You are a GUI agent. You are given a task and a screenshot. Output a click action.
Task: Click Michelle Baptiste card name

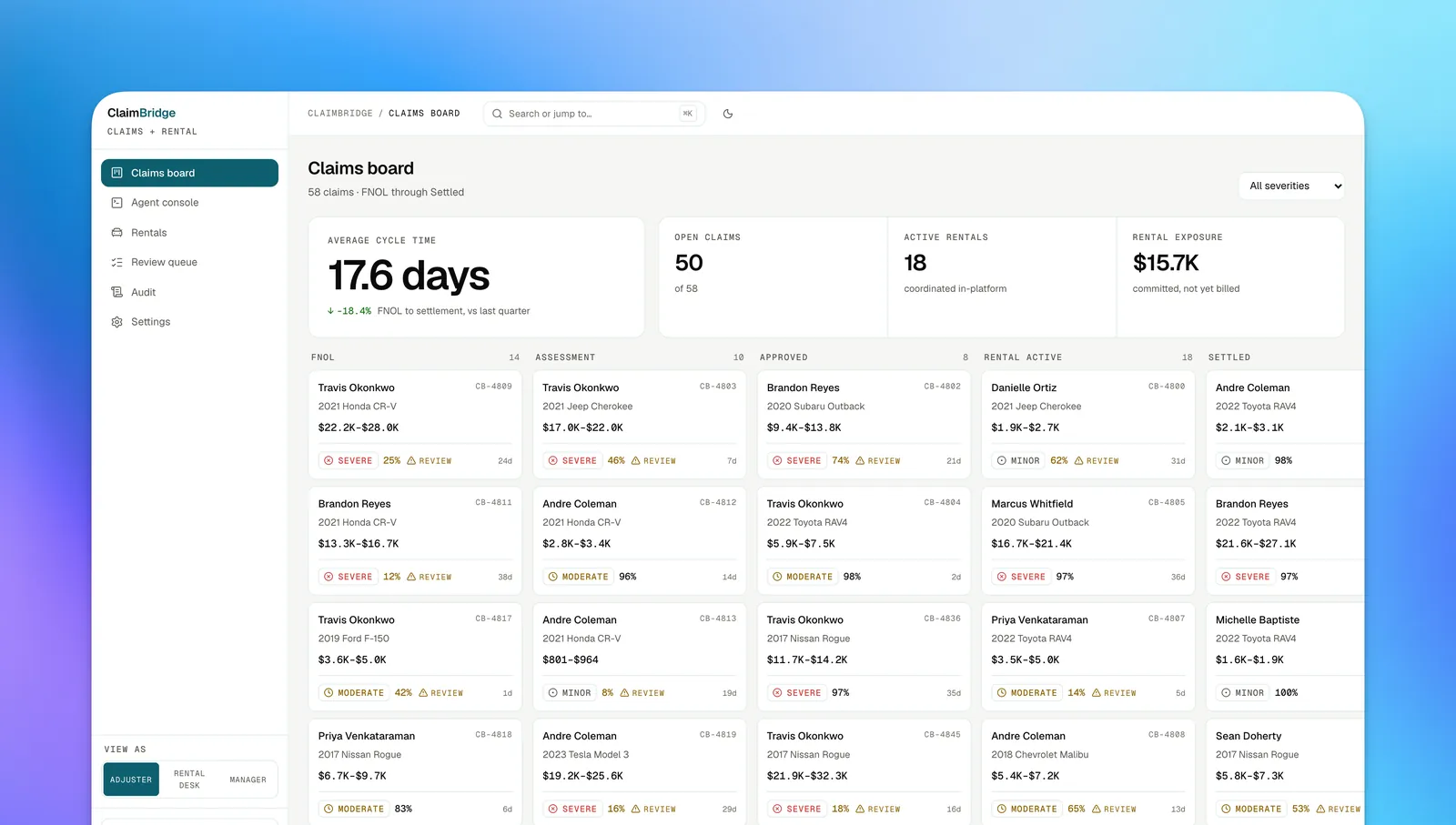click(1258, 620)
